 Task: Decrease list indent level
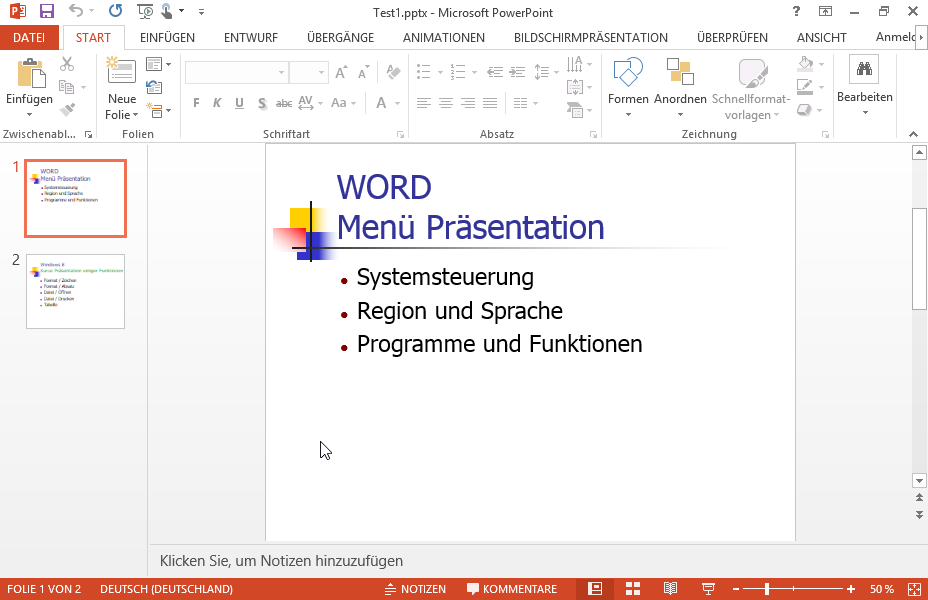click(x=495, y=72)
